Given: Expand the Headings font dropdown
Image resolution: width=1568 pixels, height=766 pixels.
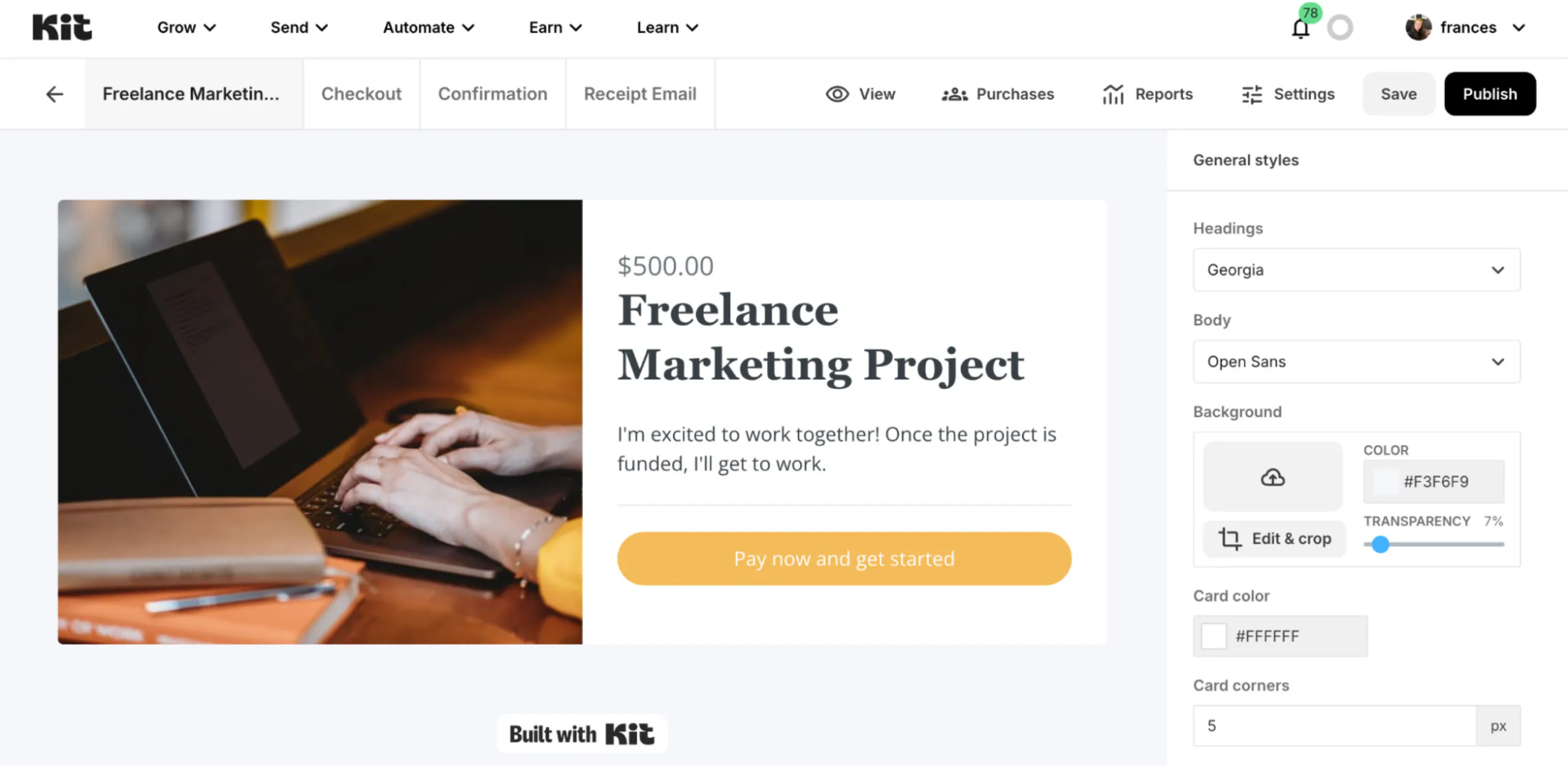Looking at the screenshot, I should (x=1356, y=270).
